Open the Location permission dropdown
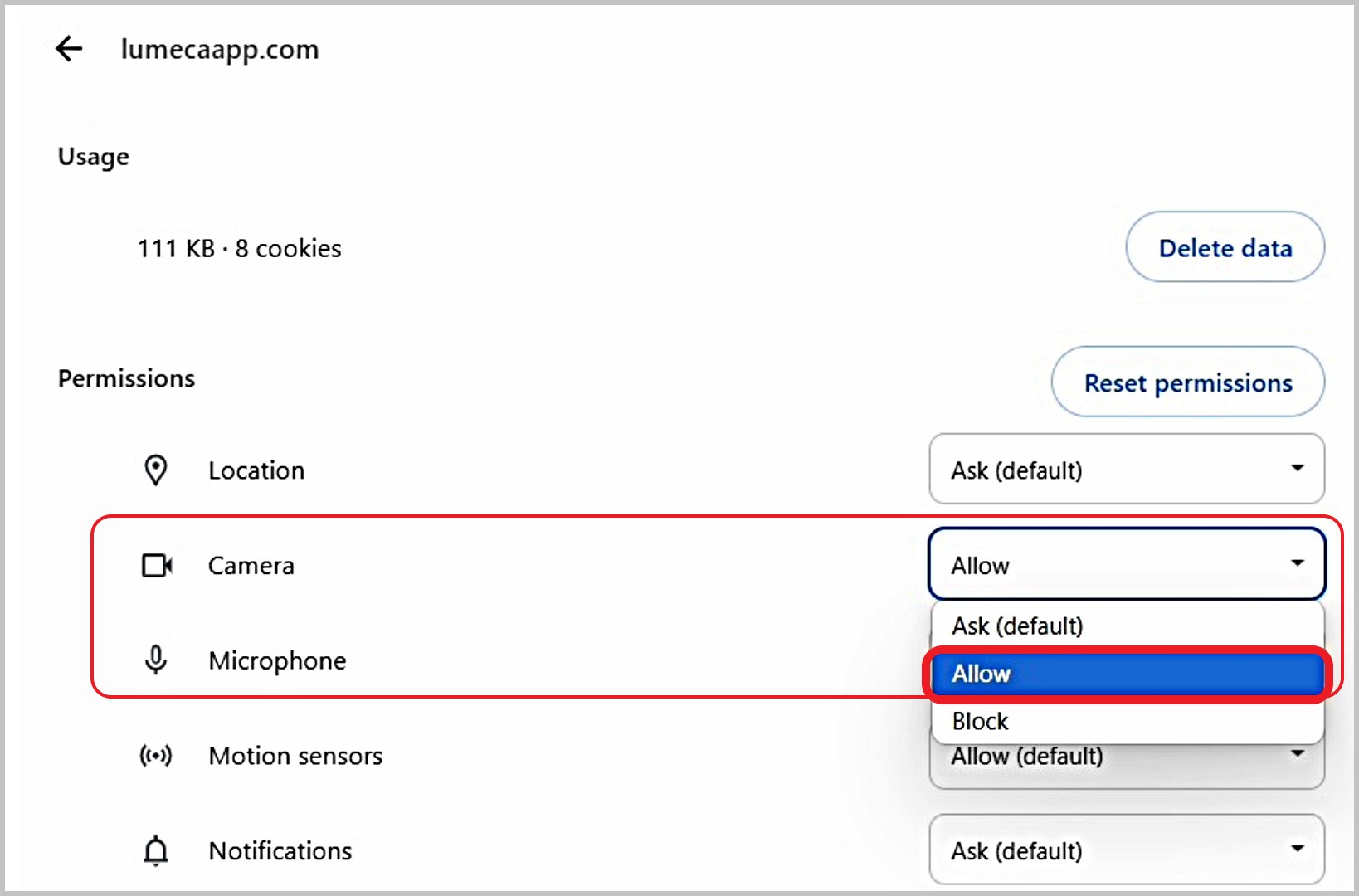The width and height of the screenshot is (1359, 896). [1126, 470]
